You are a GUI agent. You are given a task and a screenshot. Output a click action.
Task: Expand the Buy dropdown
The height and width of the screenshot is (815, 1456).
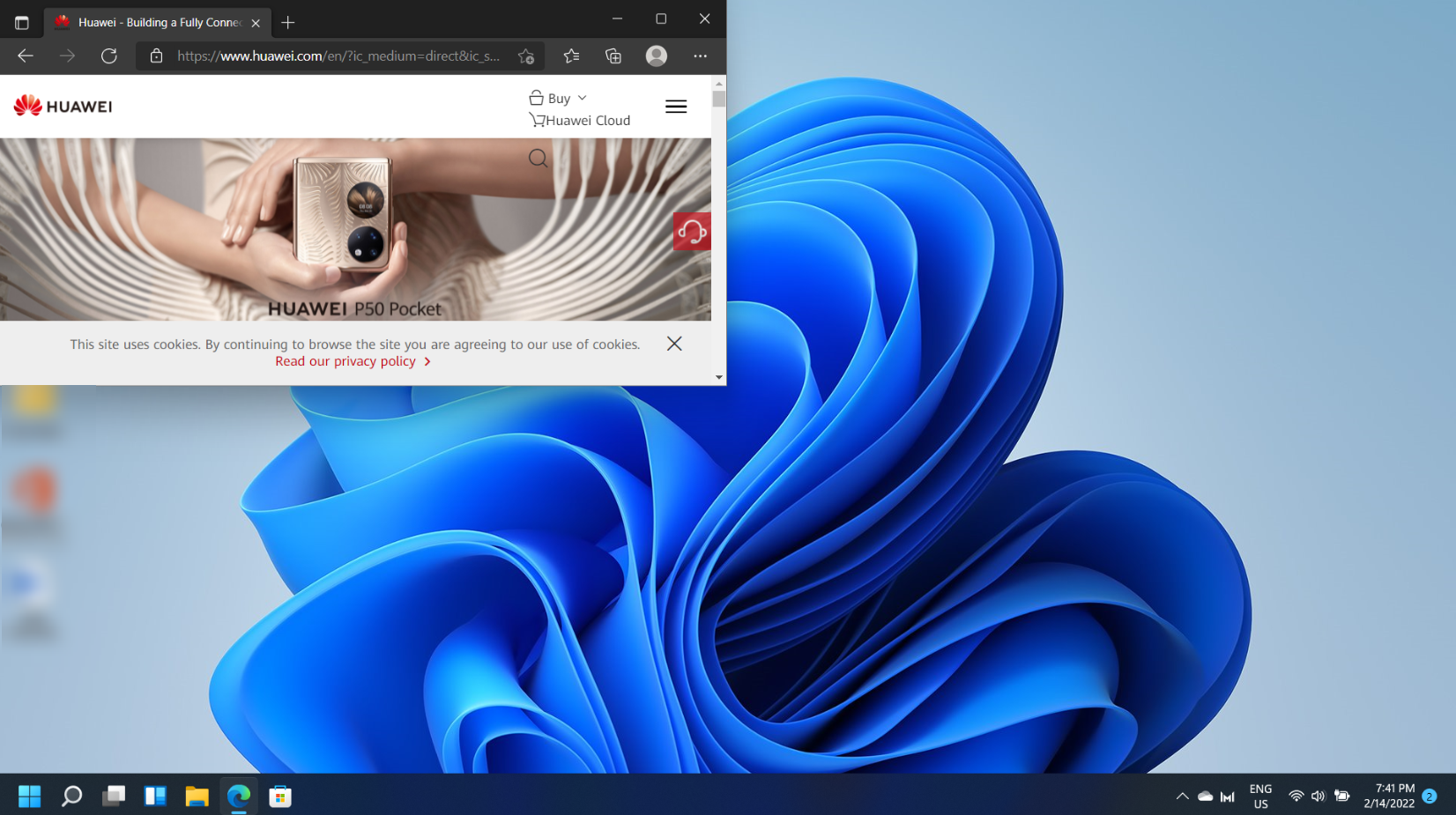[558, 98]
